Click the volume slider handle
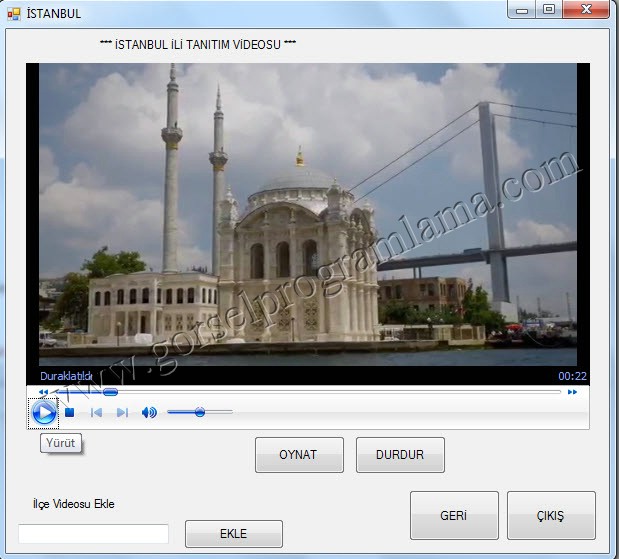This screenshot has width=619, height=559. click(200, 412)
